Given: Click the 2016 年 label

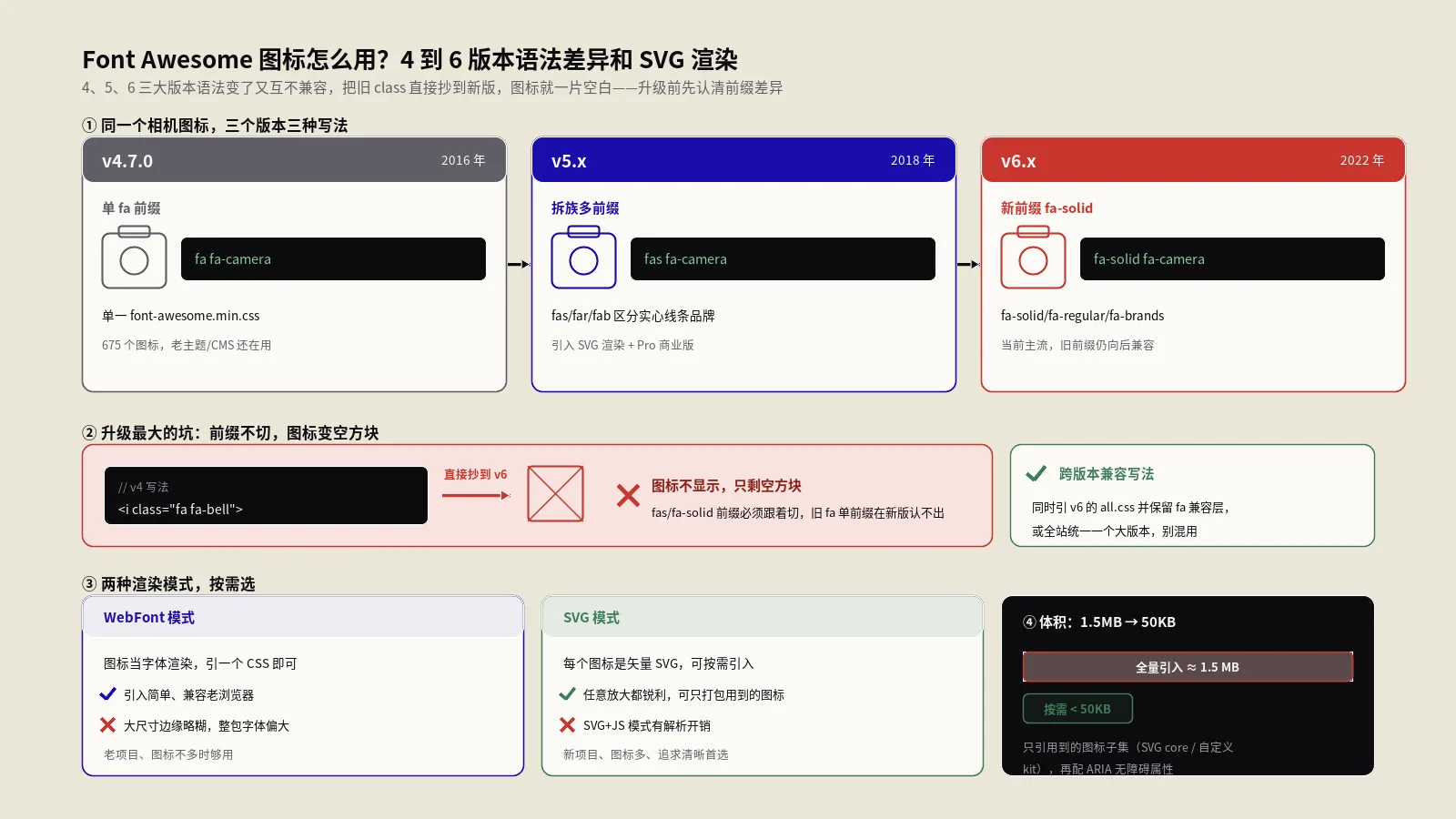Looking at the screenshot, I should click(x=463, y=160).
